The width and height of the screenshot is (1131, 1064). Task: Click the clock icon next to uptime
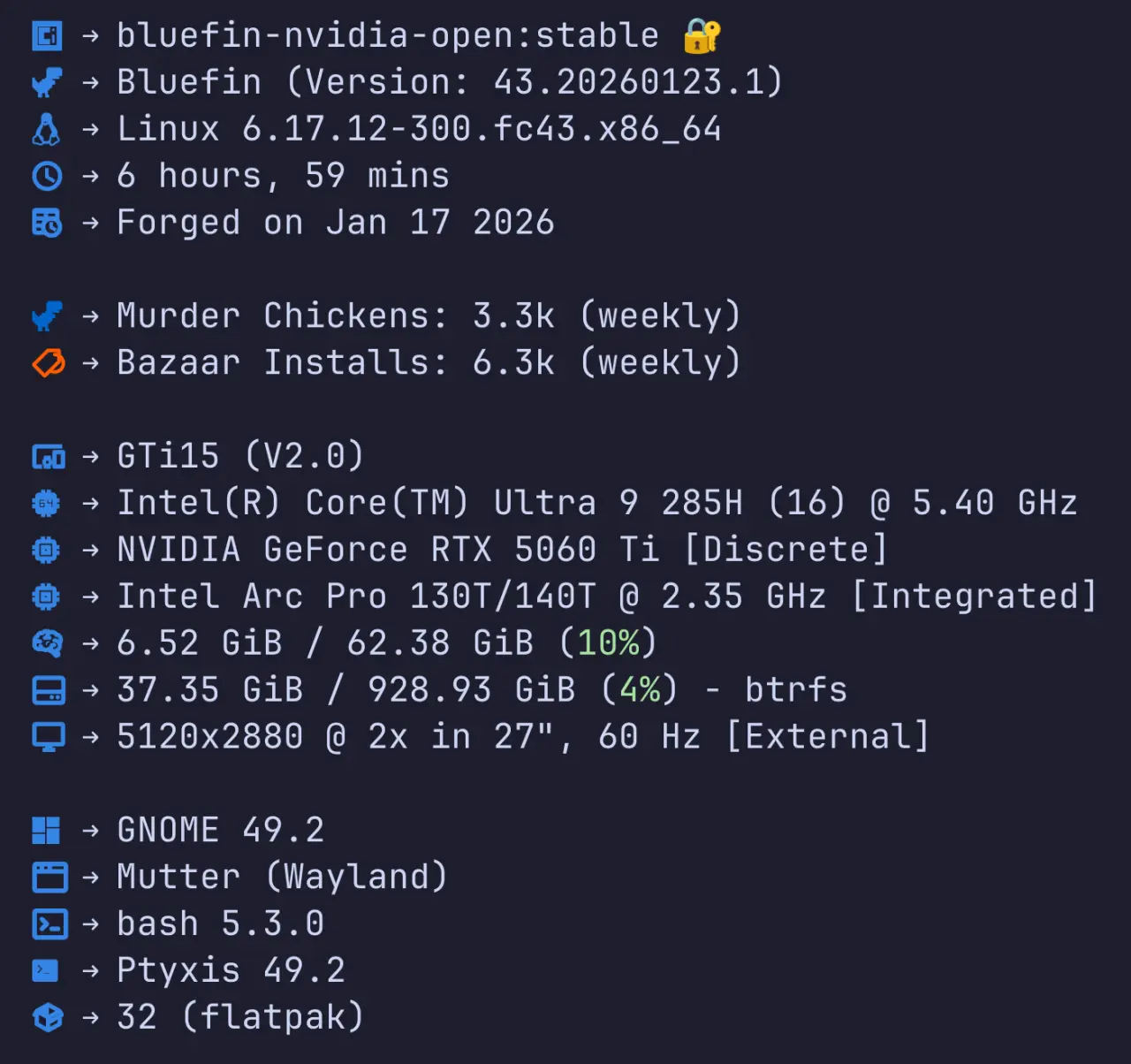(x=47, y=176)
